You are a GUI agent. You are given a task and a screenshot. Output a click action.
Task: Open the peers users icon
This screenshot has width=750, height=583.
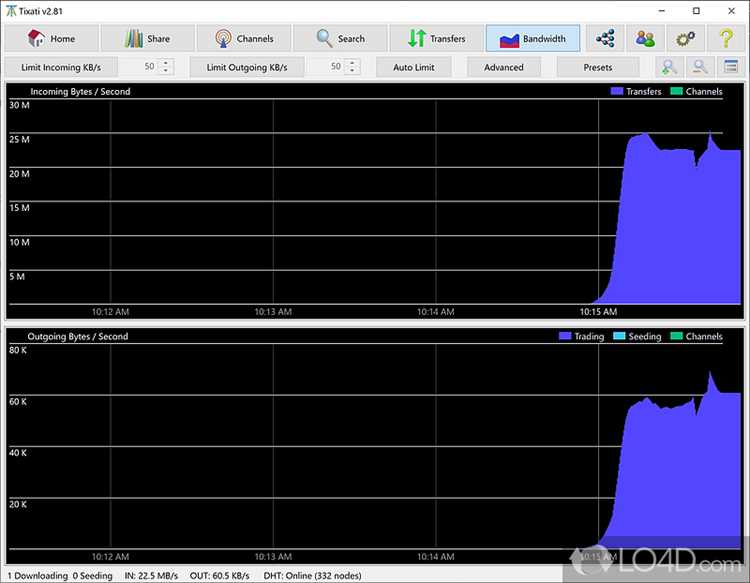click(645, 38)
